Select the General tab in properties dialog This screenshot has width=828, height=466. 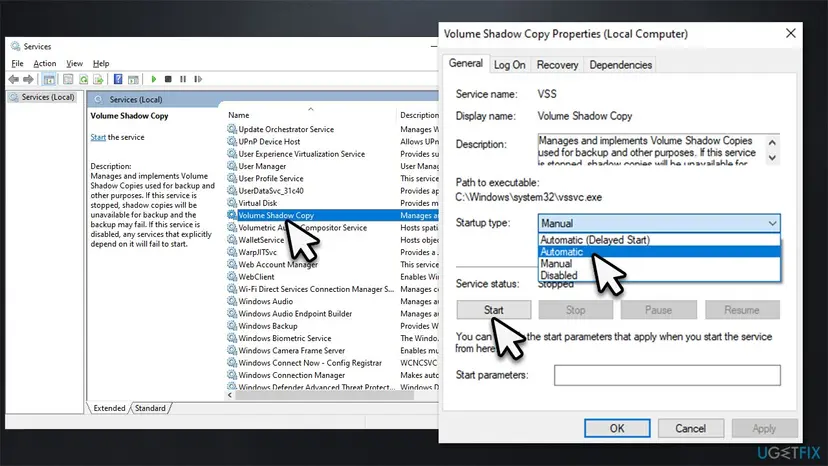click(466, 63)
